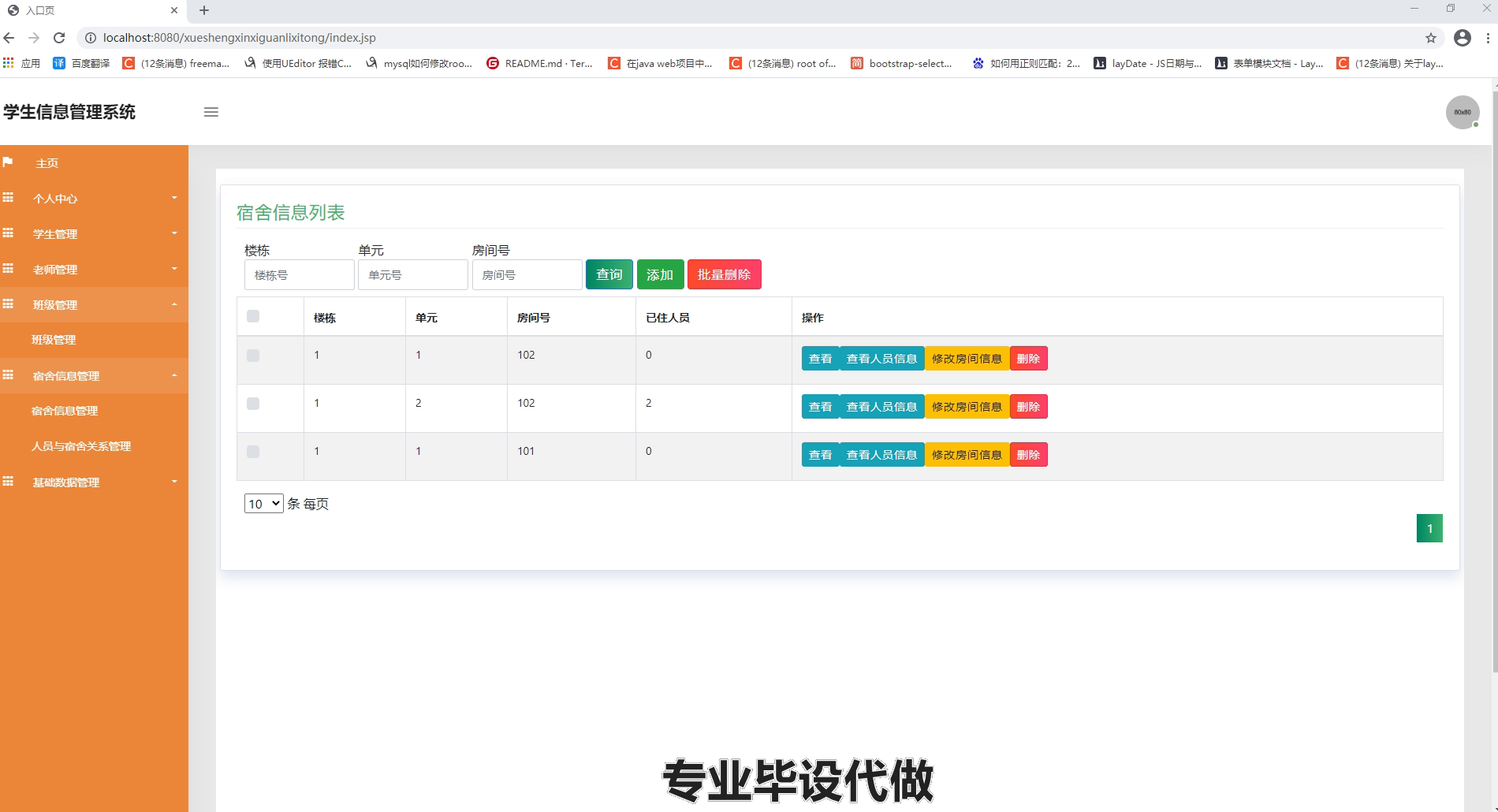Tick checkbox for unit 2 room 102 row
1498x812 pixels.
[253, 404]
